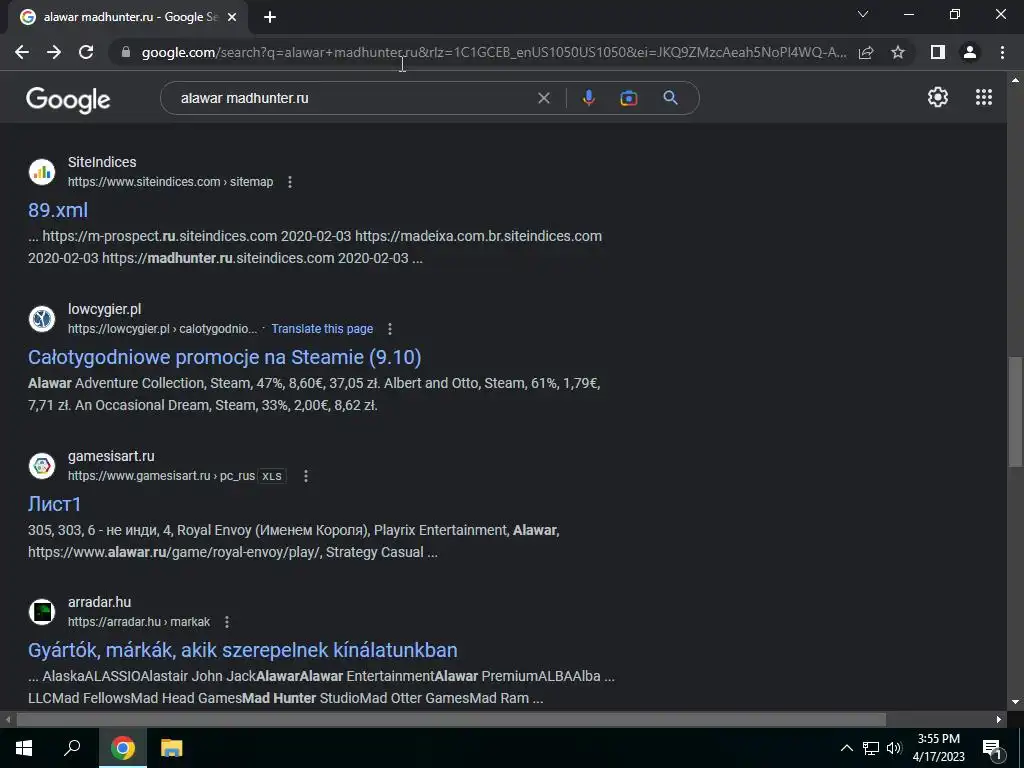Click the Google logo
This screenshot has height=768, width=1024.
[x=68, y=100]
